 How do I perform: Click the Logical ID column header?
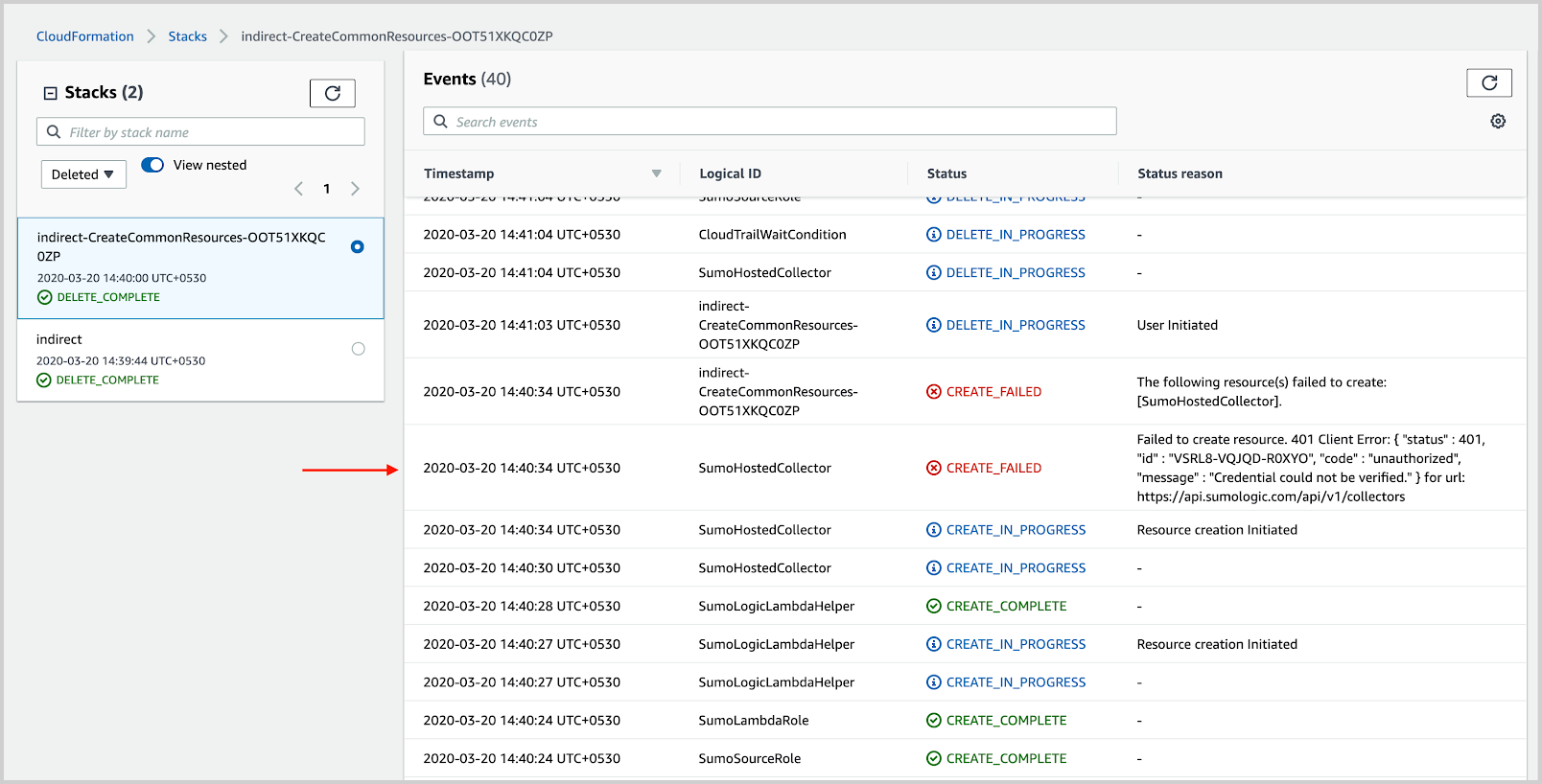coord(730,173)
